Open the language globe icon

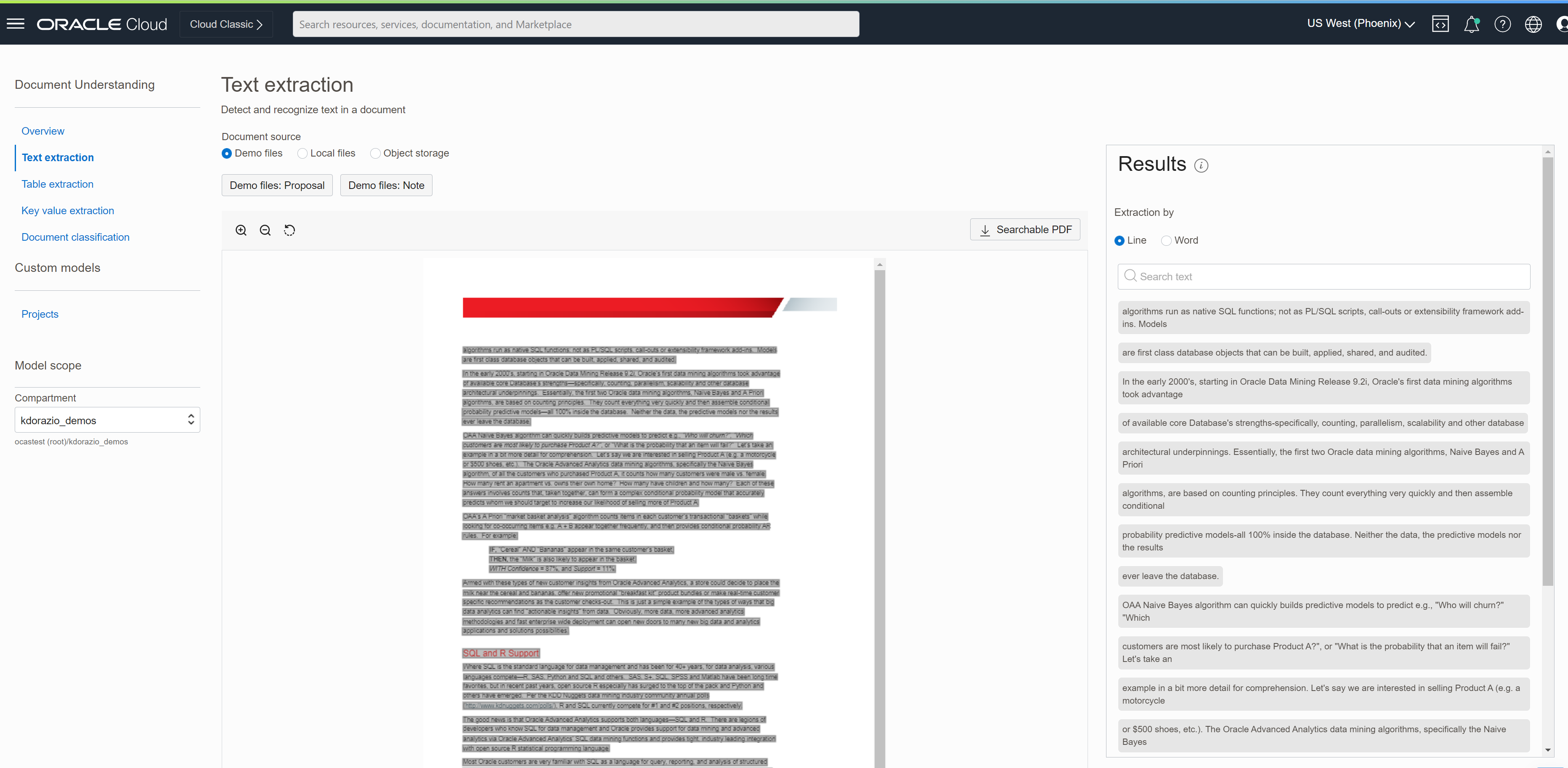pyautogui.click(x=1533, y=24)
